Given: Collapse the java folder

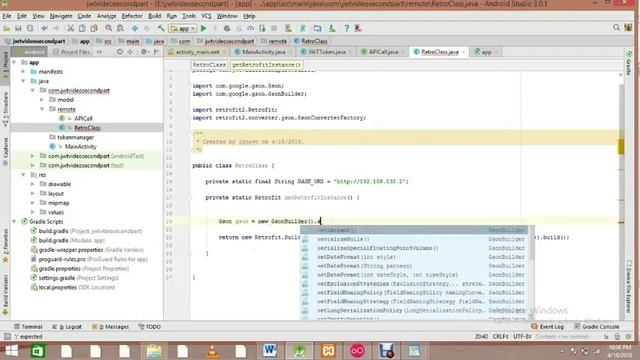Looking at the screenshot, I should [x=24, y=81].
